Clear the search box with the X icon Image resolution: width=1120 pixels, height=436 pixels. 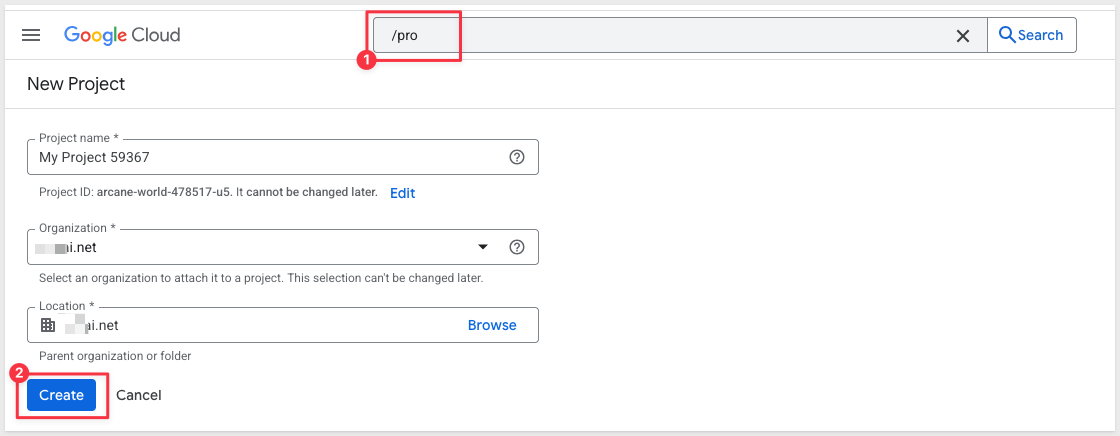point(963,36)
